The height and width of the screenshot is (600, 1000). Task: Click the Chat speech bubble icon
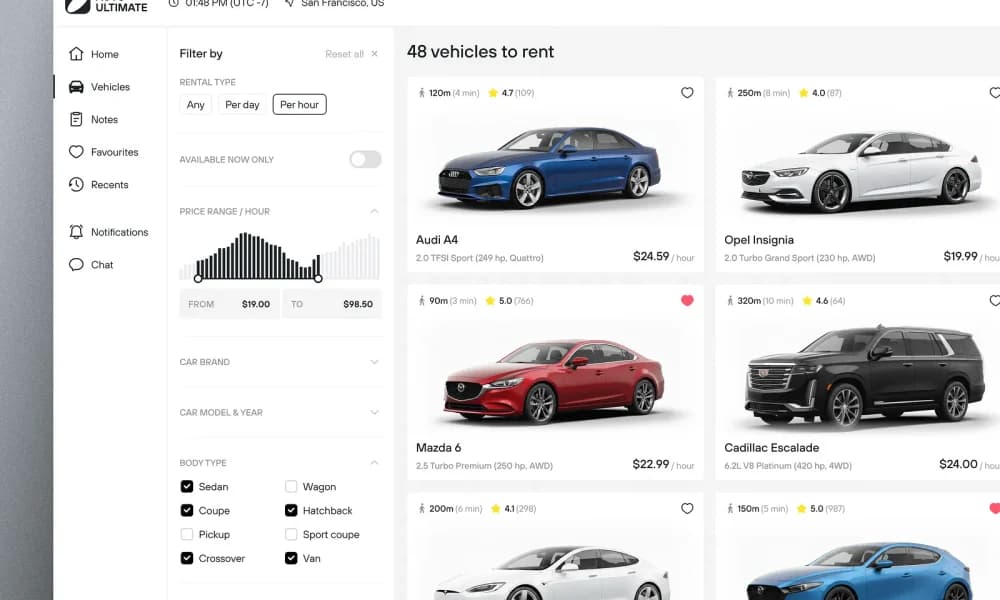pos(76,265)
